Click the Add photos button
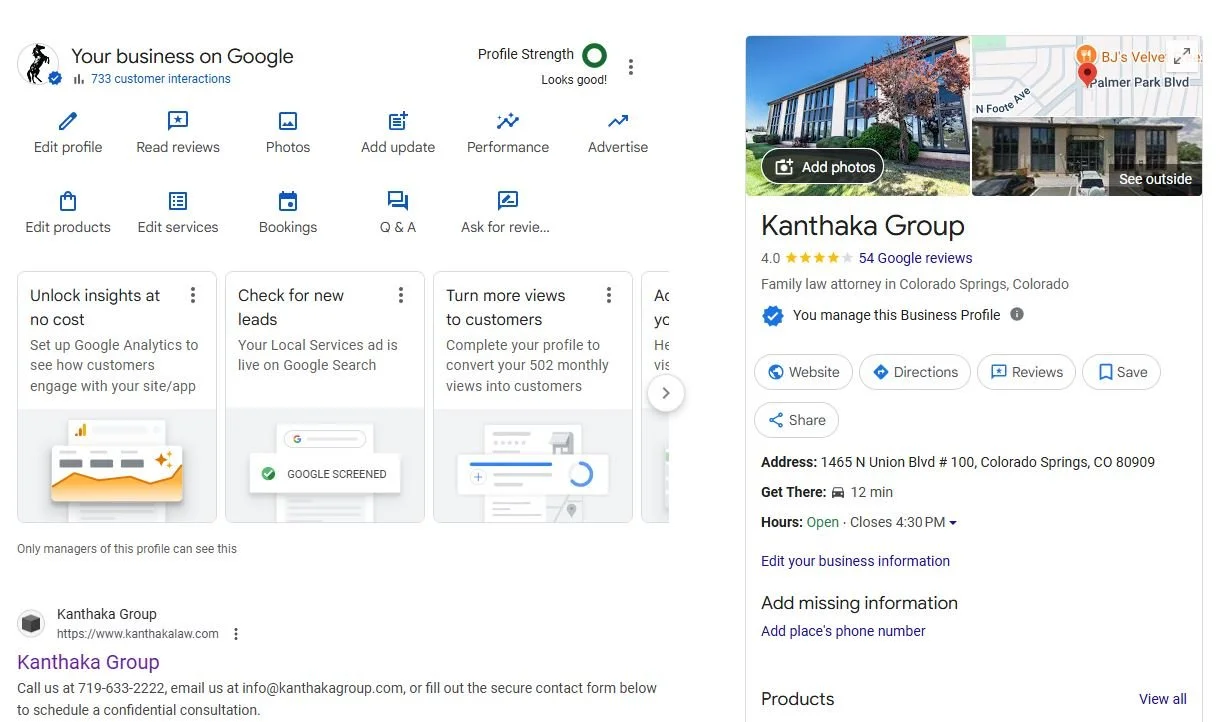This screenshot has height=722, width=1220. coord(822,167)
